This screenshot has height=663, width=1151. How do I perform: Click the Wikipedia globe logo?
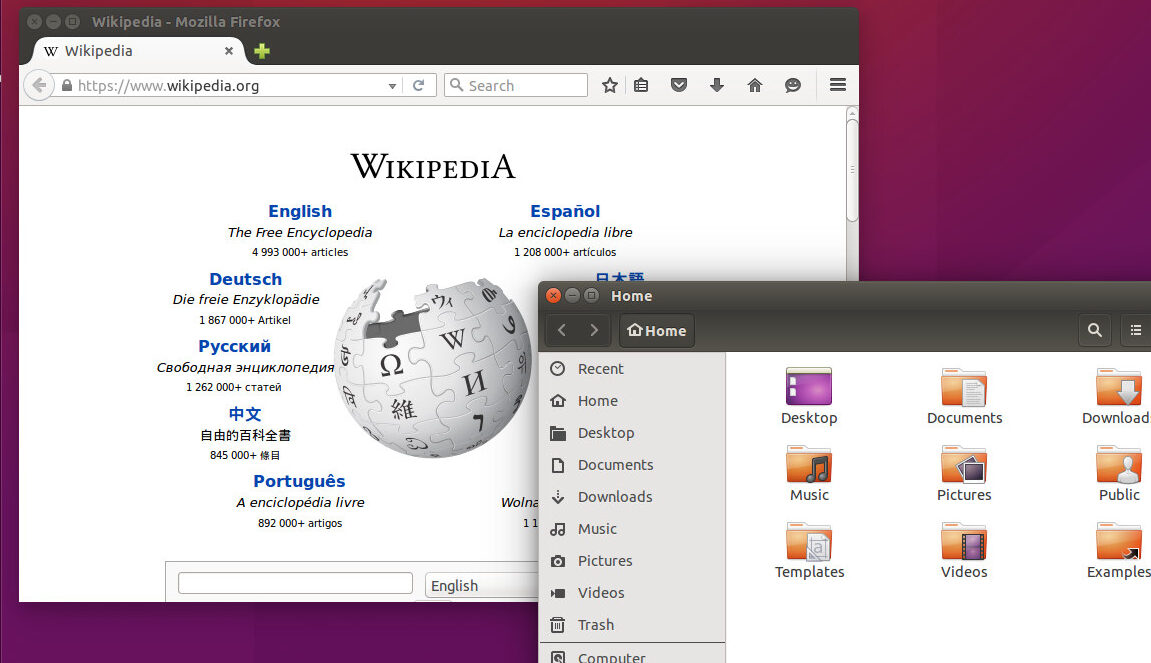[433, 367]
